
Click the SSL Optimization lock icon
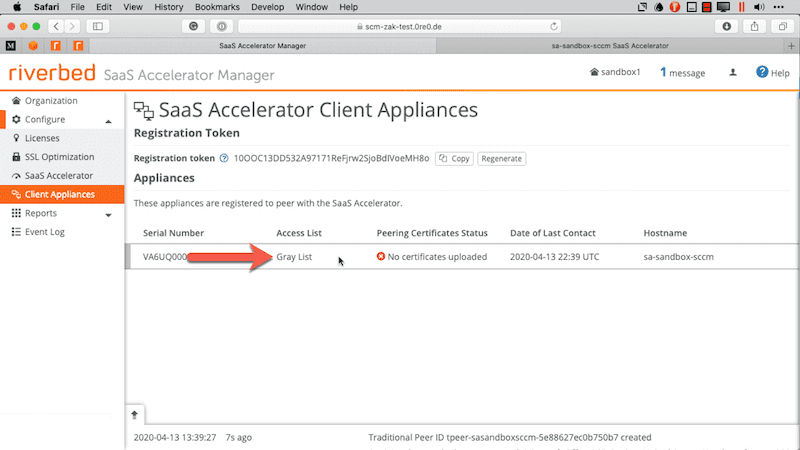[x=16, y=157]
